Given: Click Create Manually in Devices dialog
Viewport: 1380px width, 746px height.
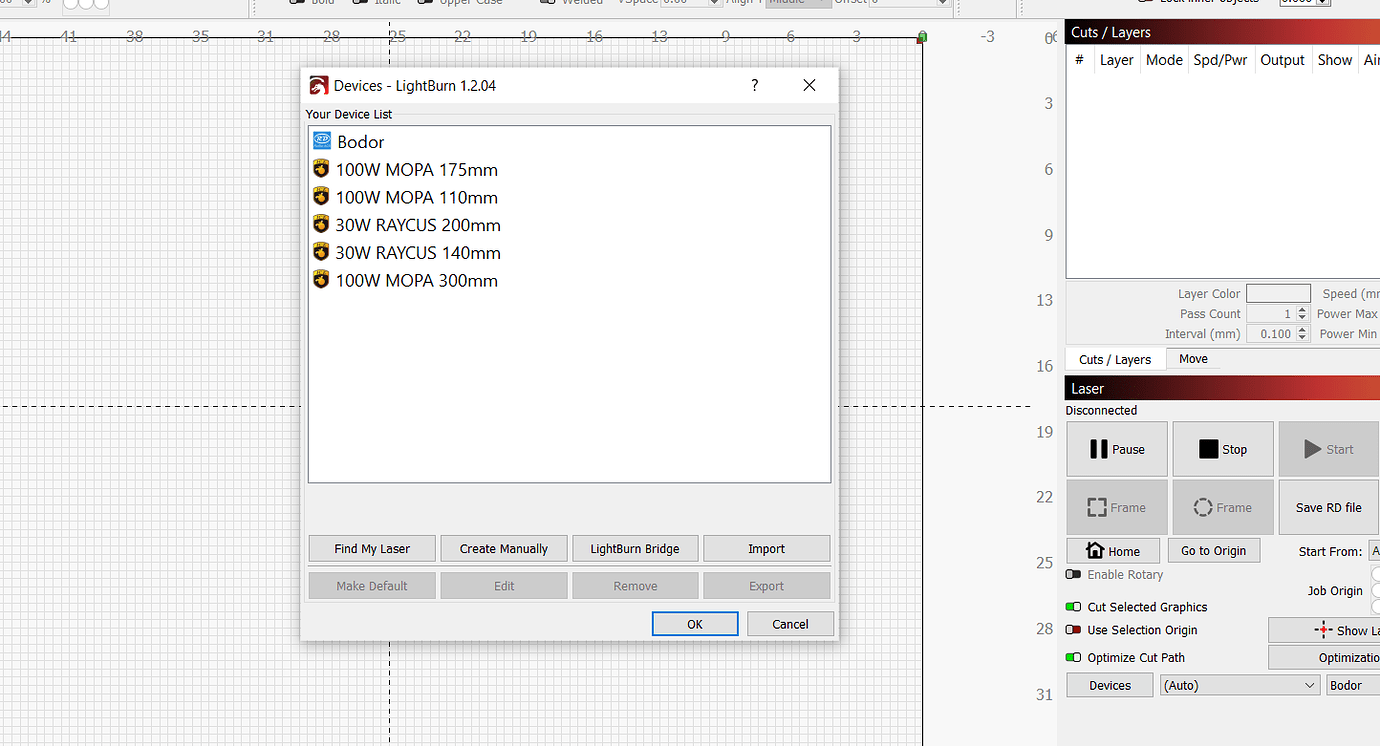Looking at the screenshot, I should pos(504,548).
